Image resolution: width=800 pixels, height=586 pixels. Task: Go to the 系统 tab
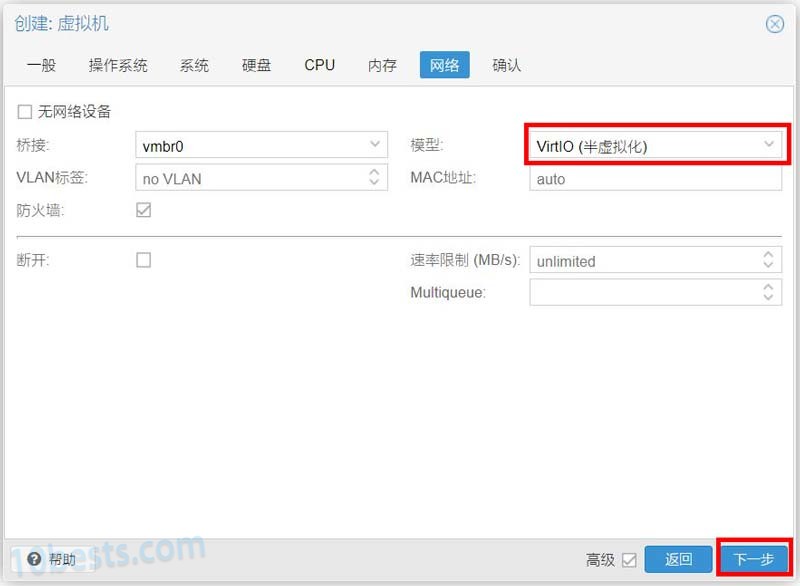194,65
